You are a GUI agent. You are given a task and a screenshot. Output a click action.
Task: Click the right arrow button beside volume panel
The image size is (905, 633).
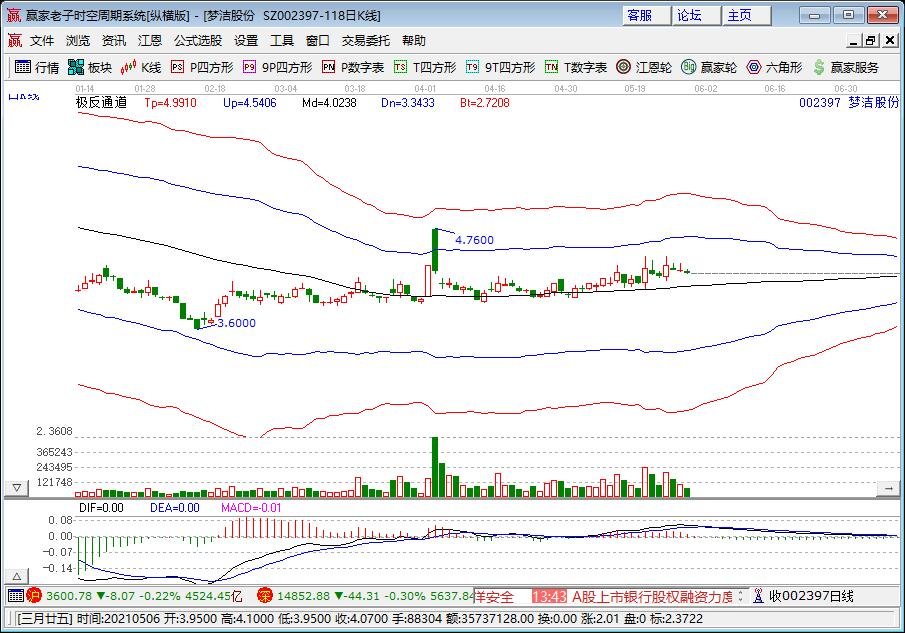pyautogui.click(x=888, y=488)
